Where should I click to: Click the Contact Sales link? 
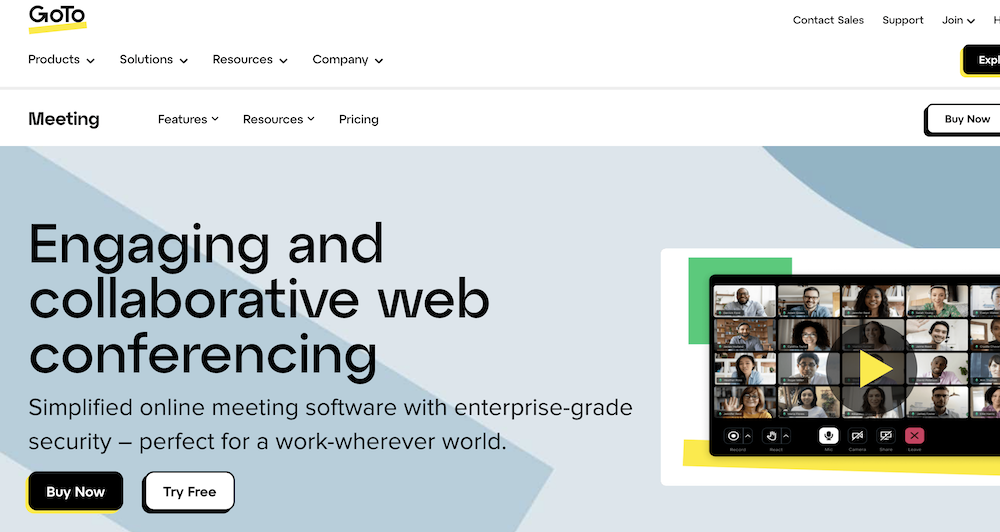[x=828, y=20]
